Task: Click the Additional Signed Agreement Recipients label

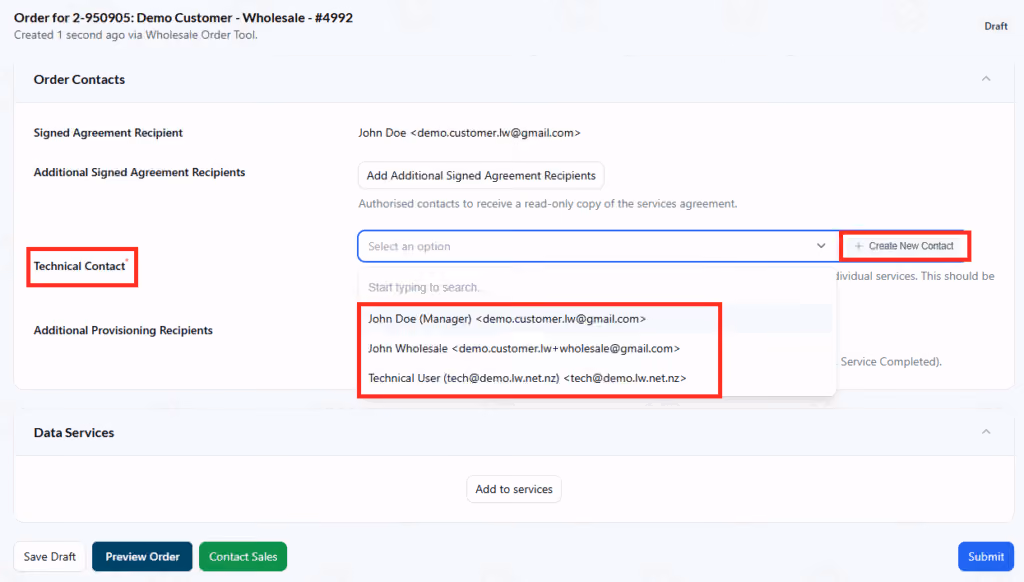Action: point(140,172)
